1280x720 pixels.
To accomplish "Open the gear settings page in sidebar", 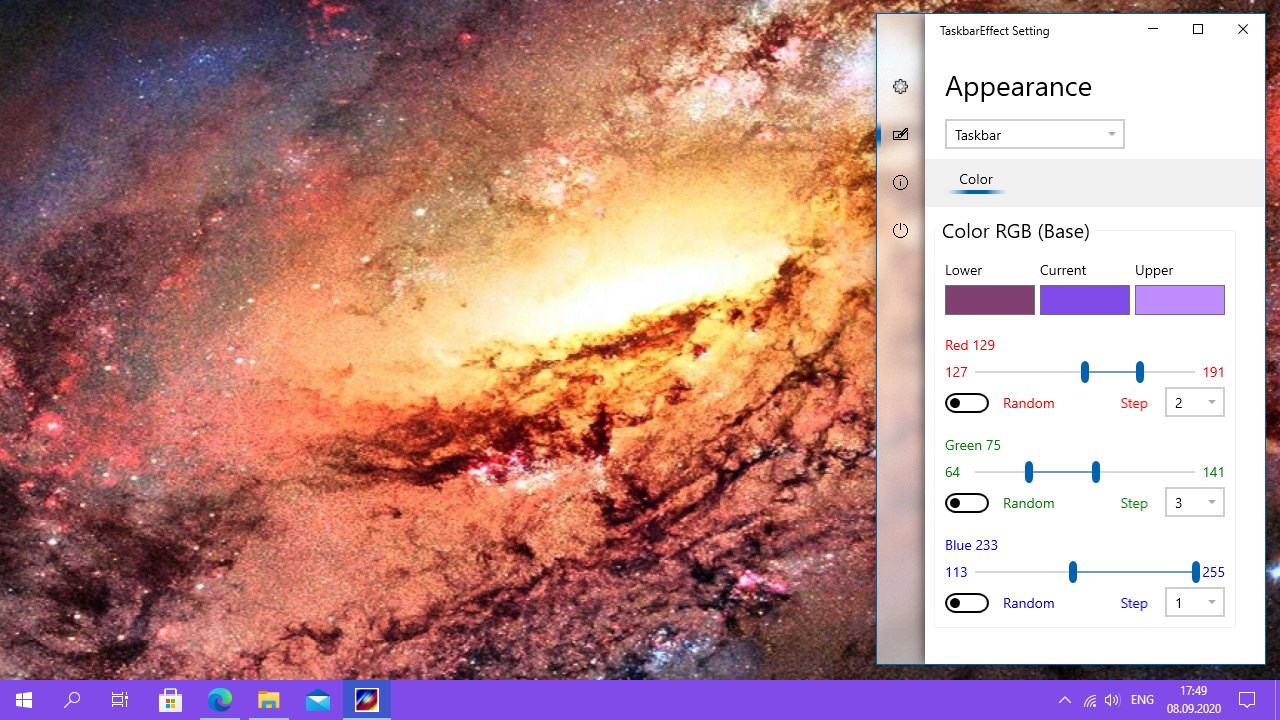I will 900,87.
